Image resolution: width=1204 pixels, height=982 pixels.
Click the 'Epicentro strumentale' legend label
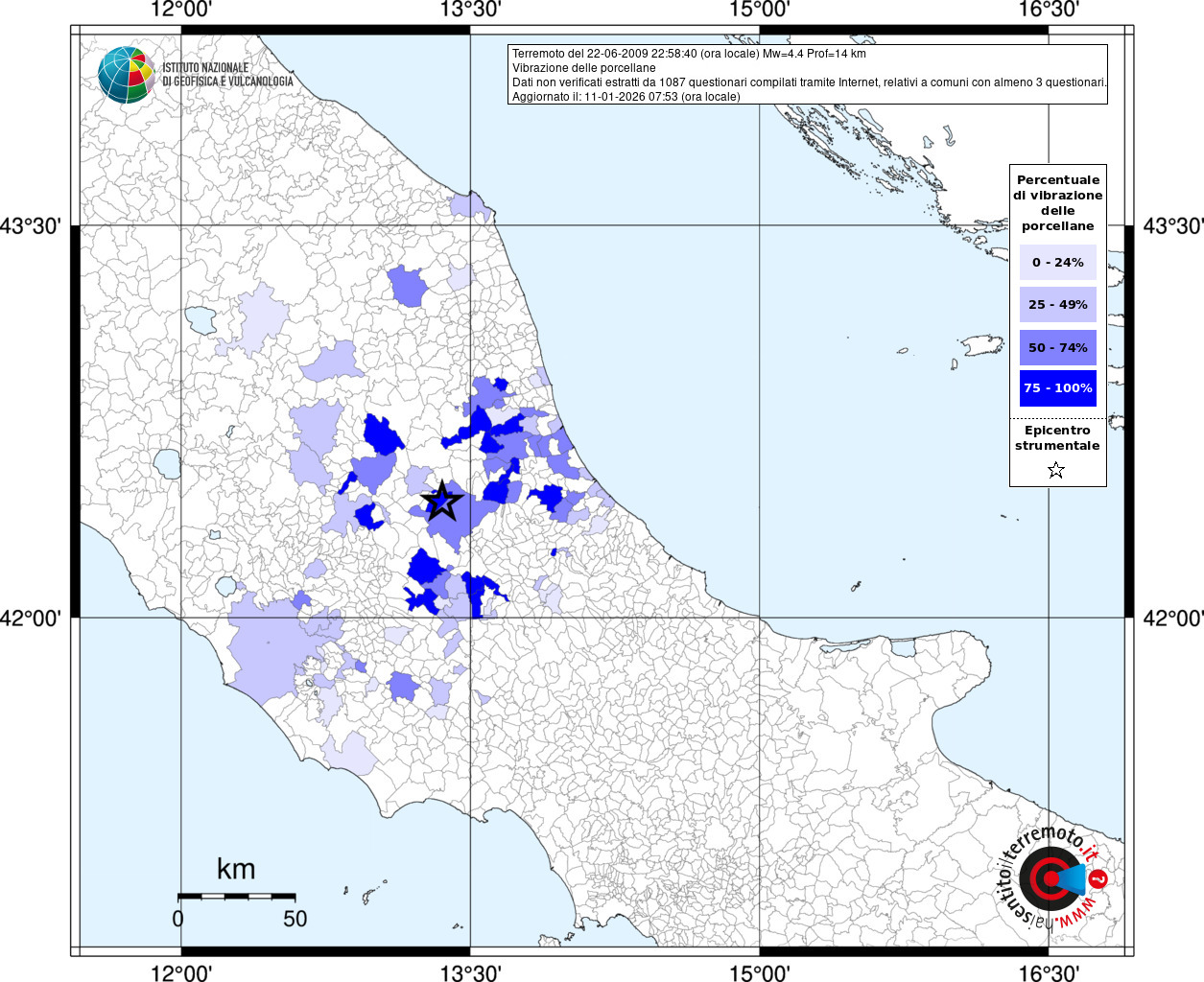1057,438
